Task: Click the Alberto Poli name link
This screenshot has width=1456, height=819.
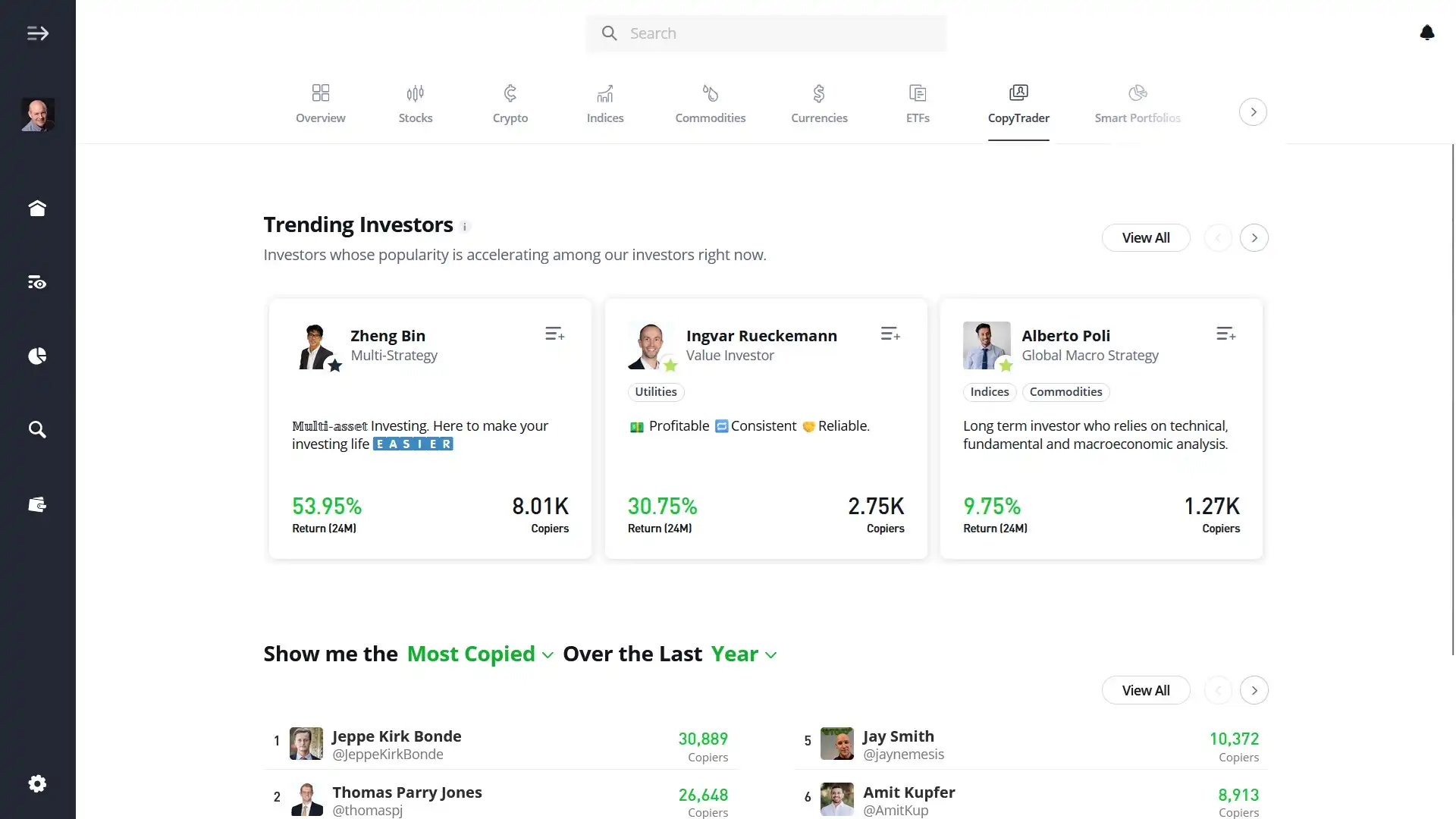Action: (1065, 336)
